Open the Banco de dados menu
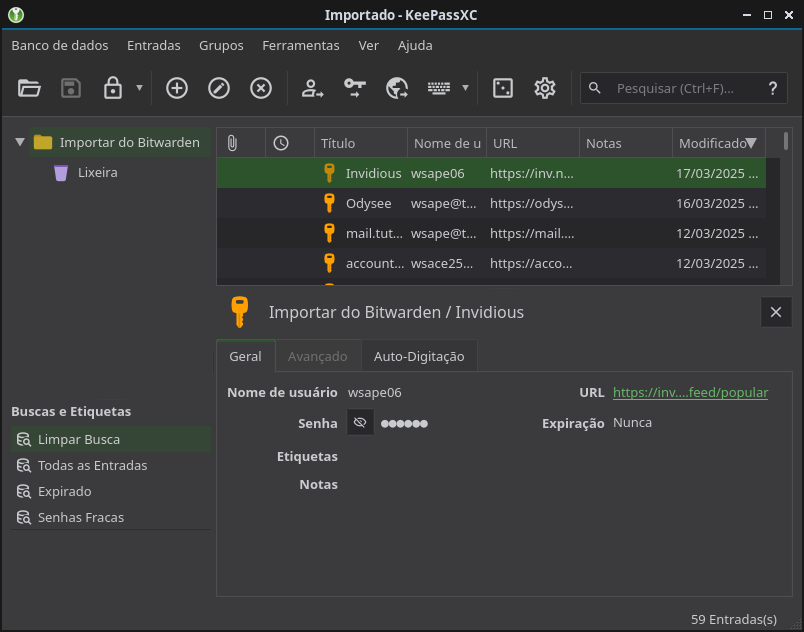 pyautogui.click(x=60, y=46)
